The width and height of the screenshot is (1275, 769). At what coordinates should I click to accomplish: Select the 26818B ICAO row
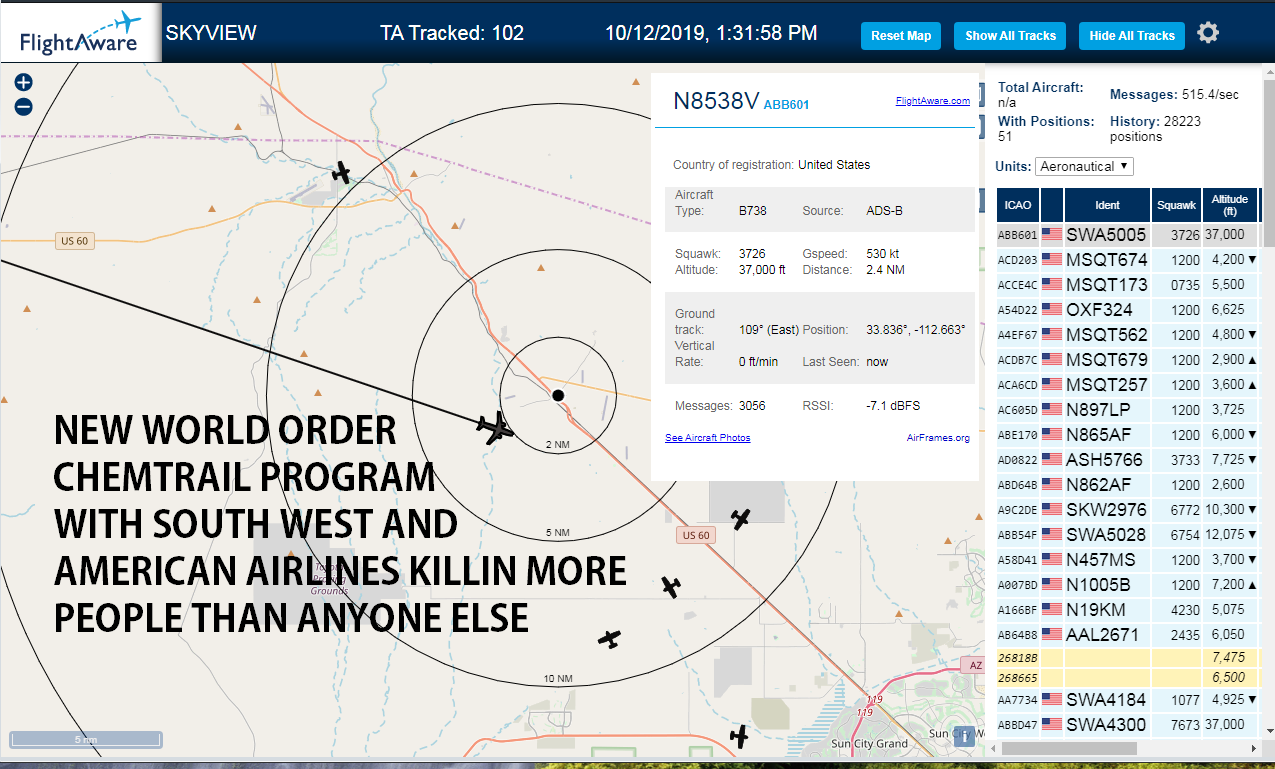(1127, 658)
